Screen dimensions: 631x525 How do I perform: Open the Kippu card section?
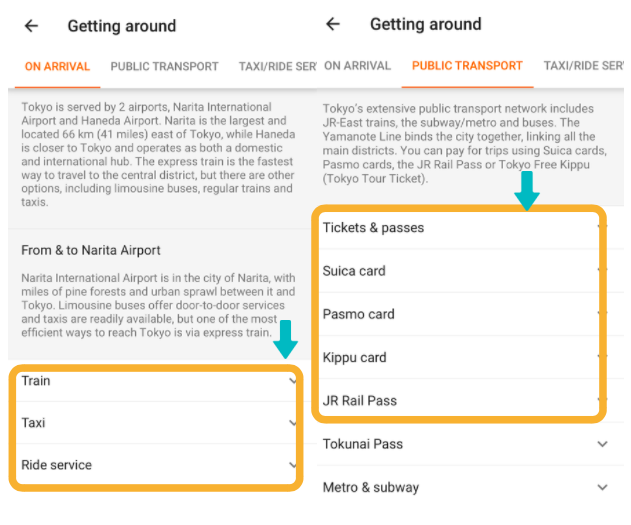[459, 357]
